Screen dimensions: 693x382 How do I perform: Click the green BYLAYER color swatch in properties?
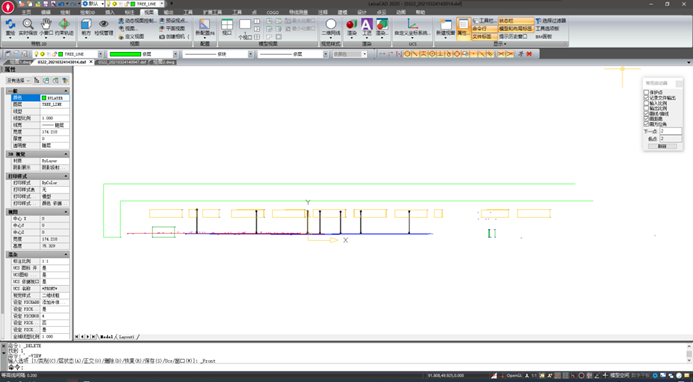[44, 98]
